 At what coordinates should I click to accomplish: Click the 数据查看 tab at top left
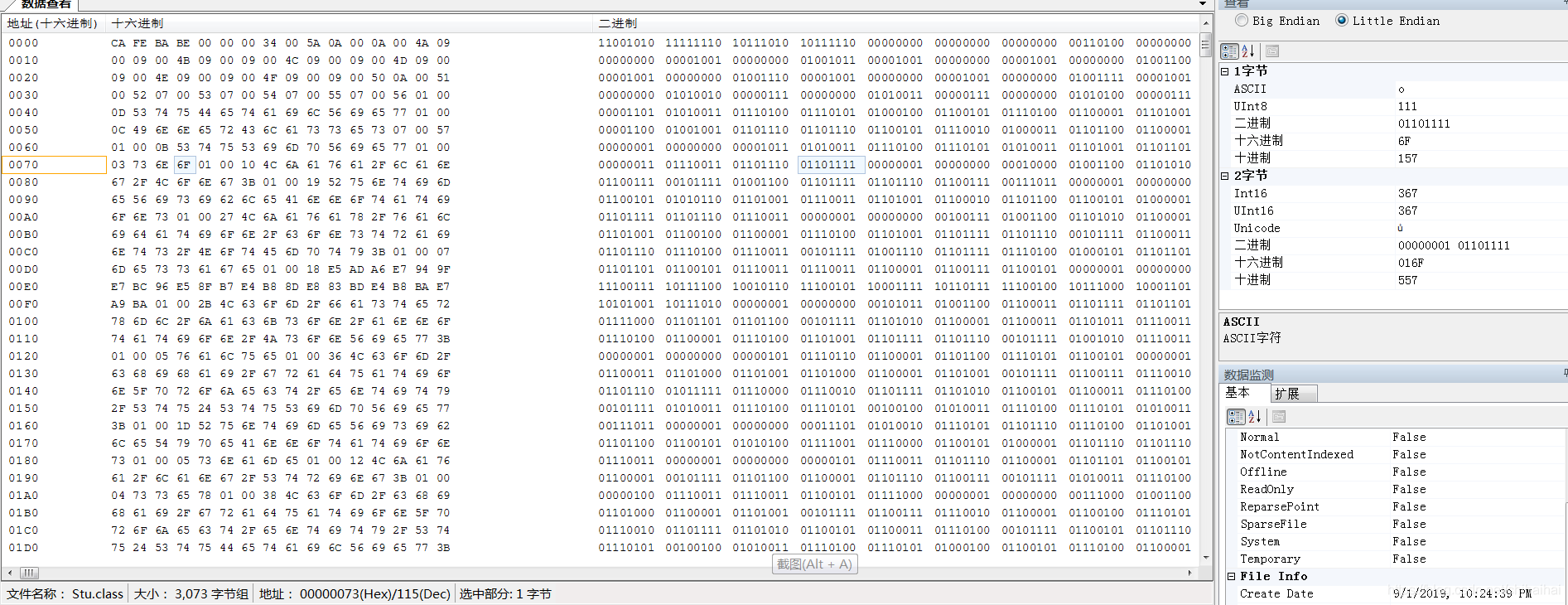pyautogui.click(x=46, y=4)
